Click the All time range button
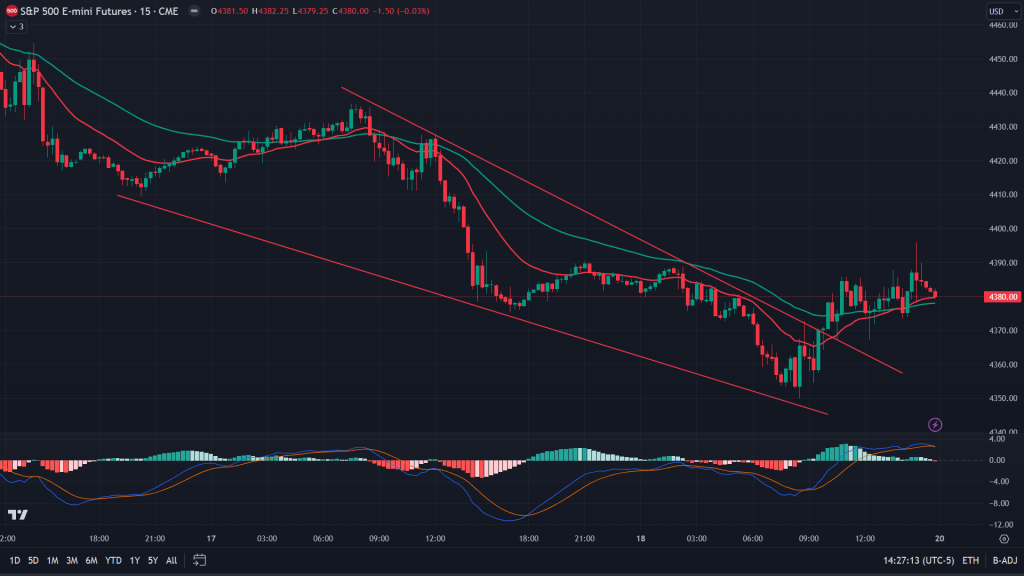Viewport: 1024px width, 576px height. point(172,560)
